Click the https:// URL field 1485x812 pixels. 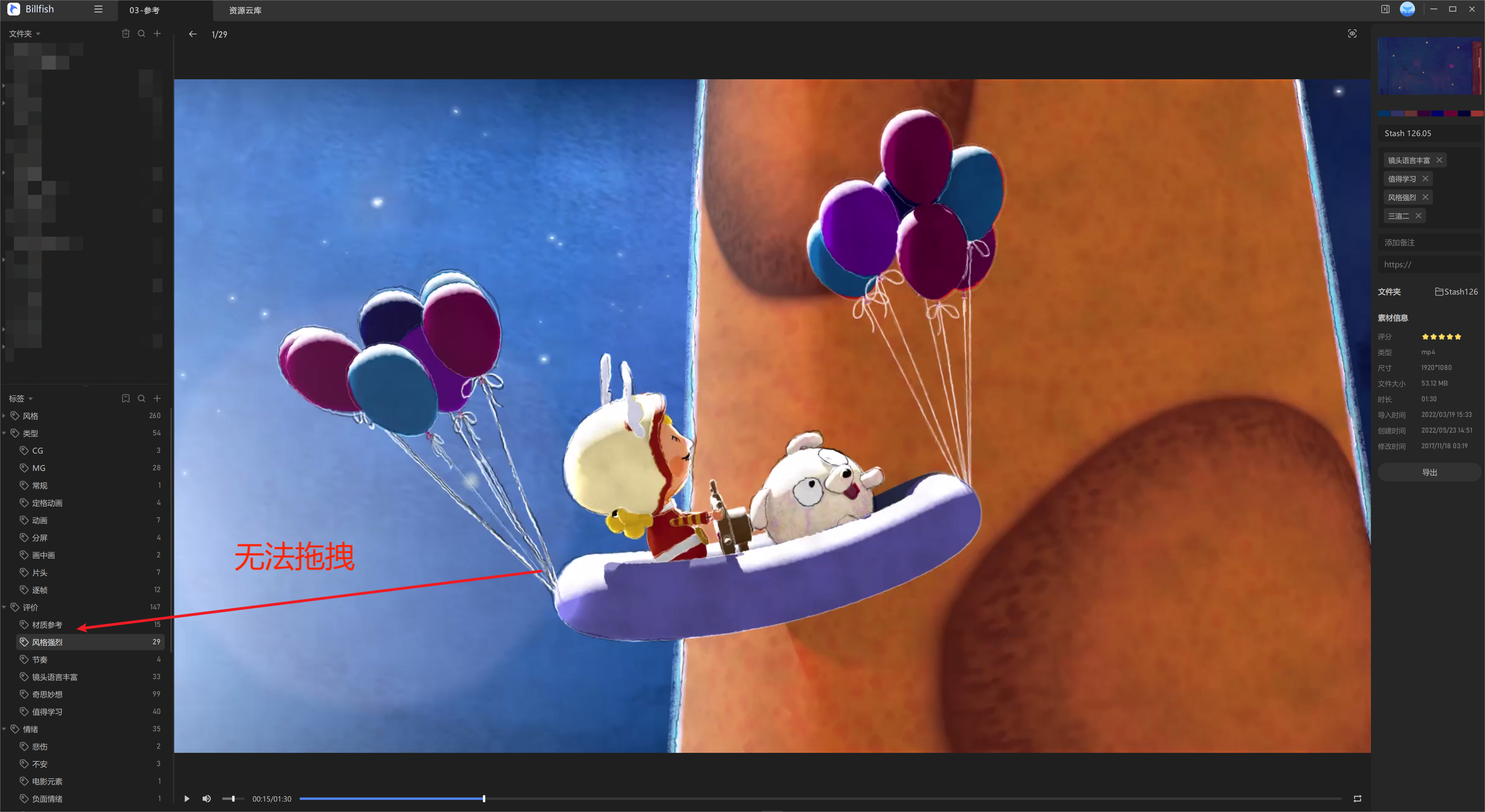pyautogui.click(x=1430, y=264)
